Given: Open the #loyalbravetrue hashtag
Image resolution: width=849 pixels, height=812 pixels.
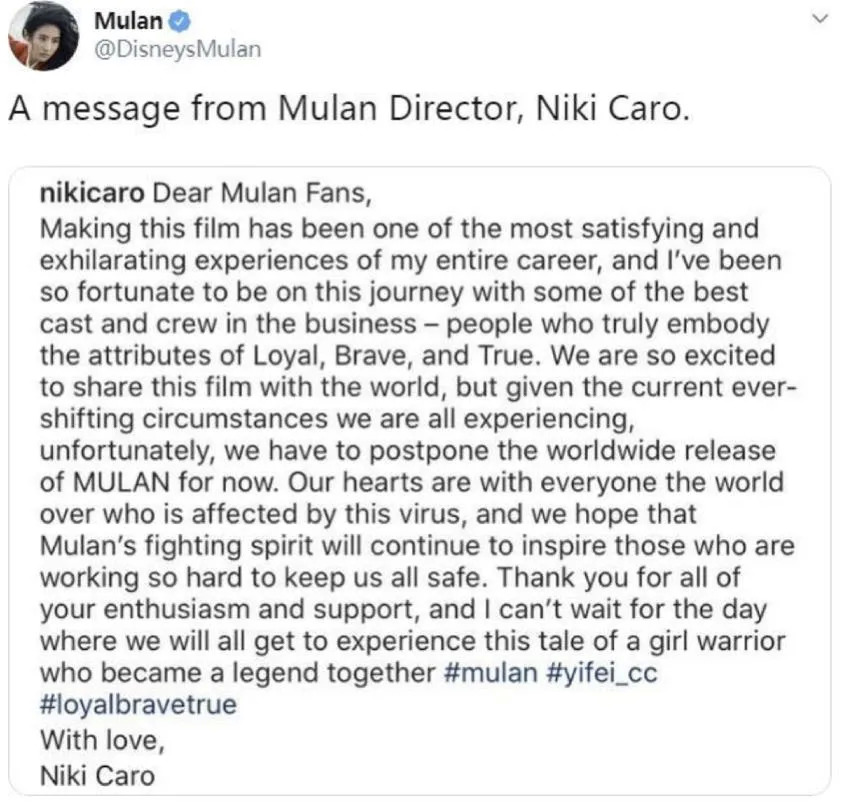Looking at the screenshot, I should [137, 705].
